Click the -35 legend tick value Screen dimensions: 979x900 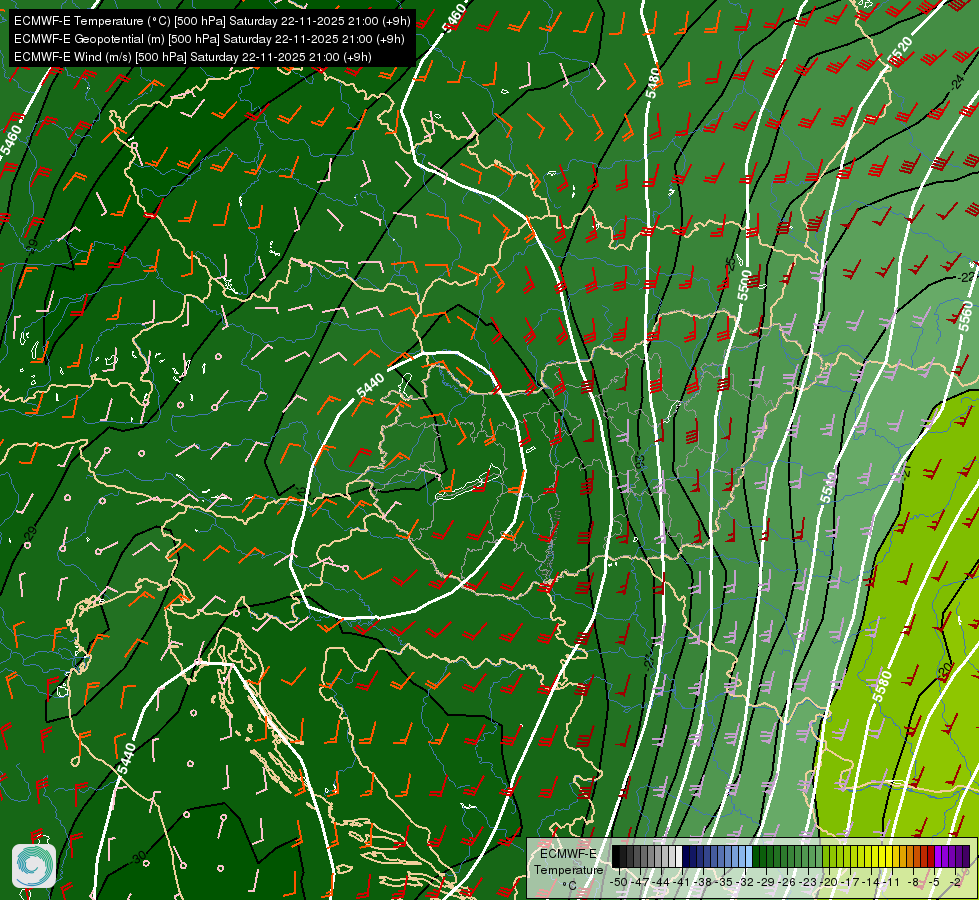[x=724, y=883]
